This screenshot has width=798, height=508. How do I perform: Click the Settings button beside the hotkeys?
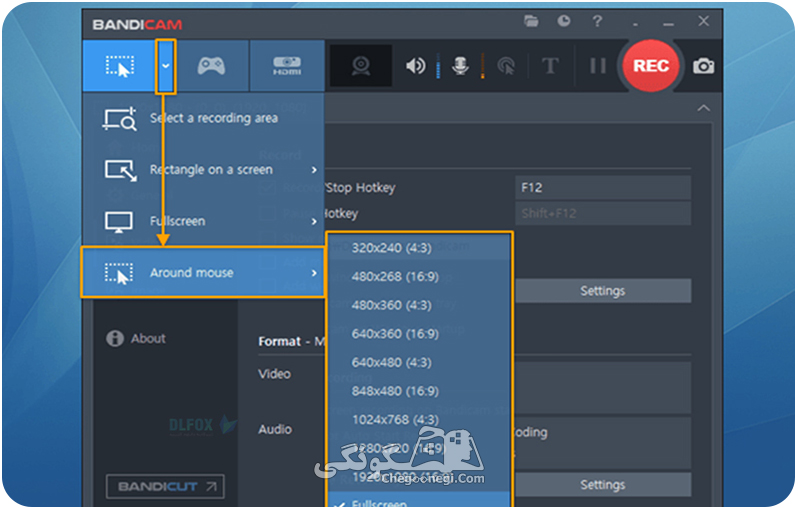[603, 291]
